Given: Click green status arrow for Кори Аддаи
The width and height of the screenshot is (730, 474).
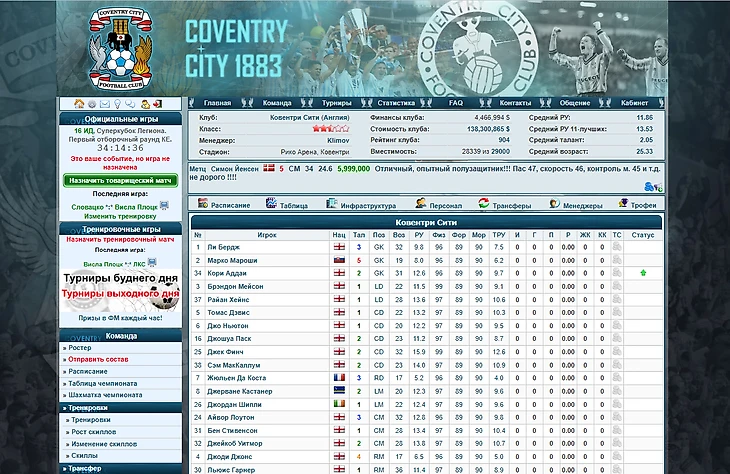Looking at the screenshot, I should tap(643, 272).
